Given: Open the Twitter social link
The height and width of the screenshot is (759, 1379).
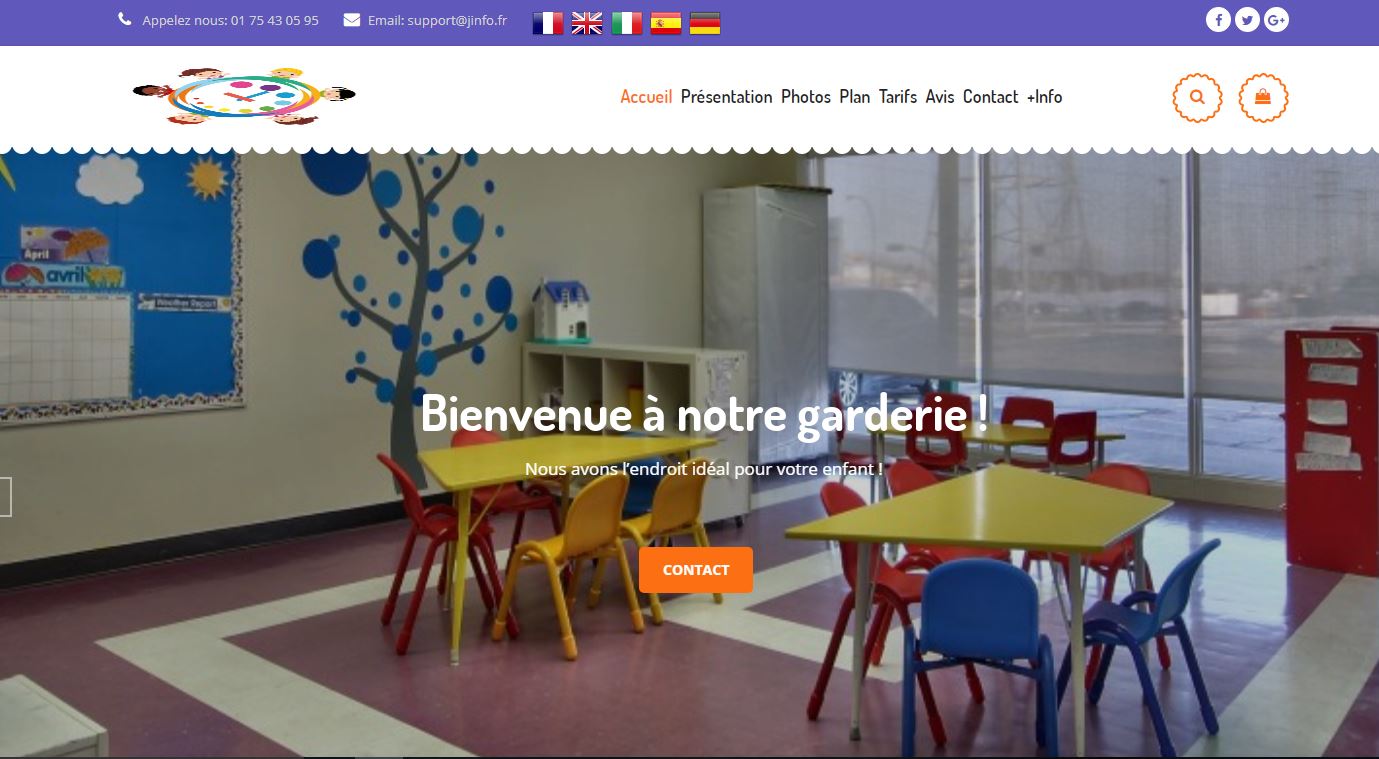Looking at the screenshot, I should (x=1246, y=20).
